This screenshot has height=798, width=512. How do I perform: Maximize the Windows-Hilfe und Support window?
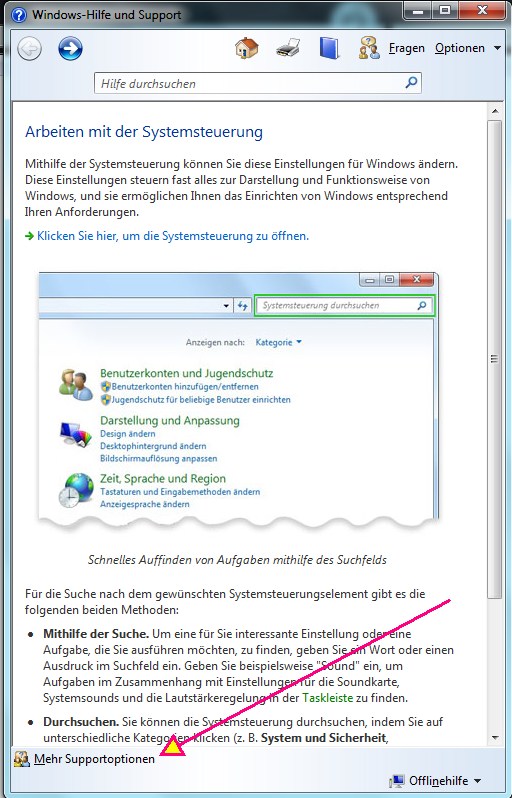[445, 10]
